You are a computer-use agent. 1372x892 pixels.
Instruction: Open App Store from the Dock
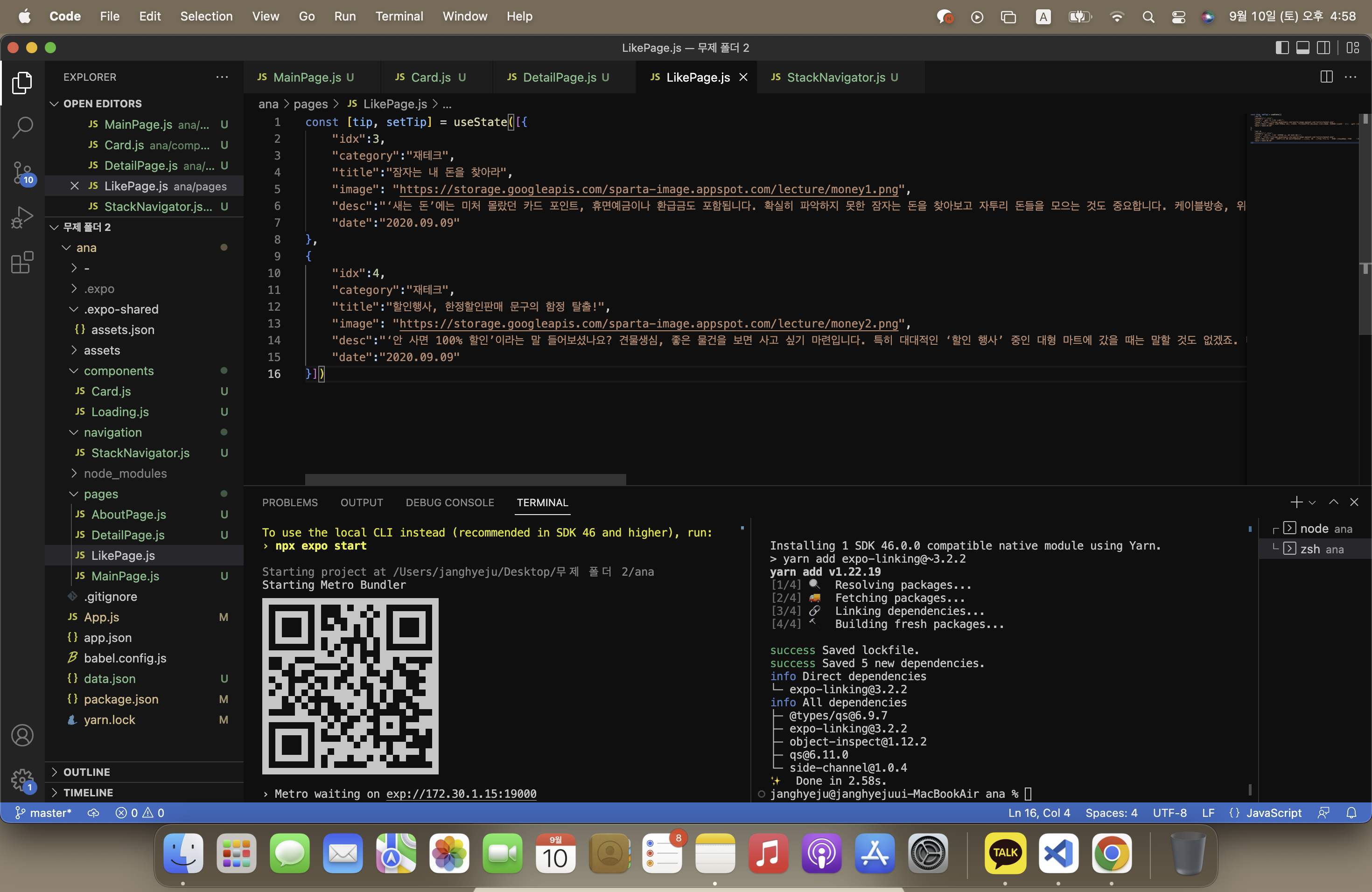[875, 853]
